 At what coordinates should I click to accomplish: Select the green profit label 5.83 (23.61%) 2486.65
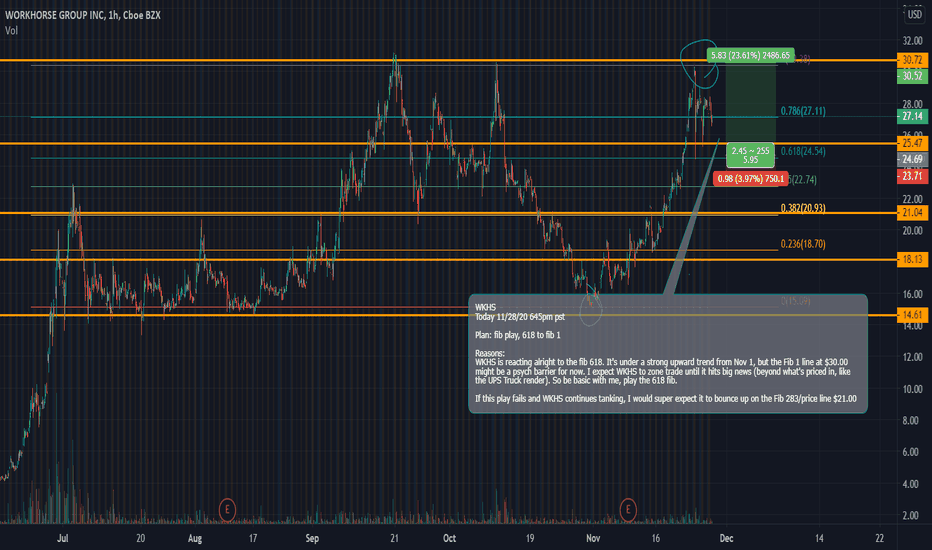pyautogui.click(x=750, y=55)
